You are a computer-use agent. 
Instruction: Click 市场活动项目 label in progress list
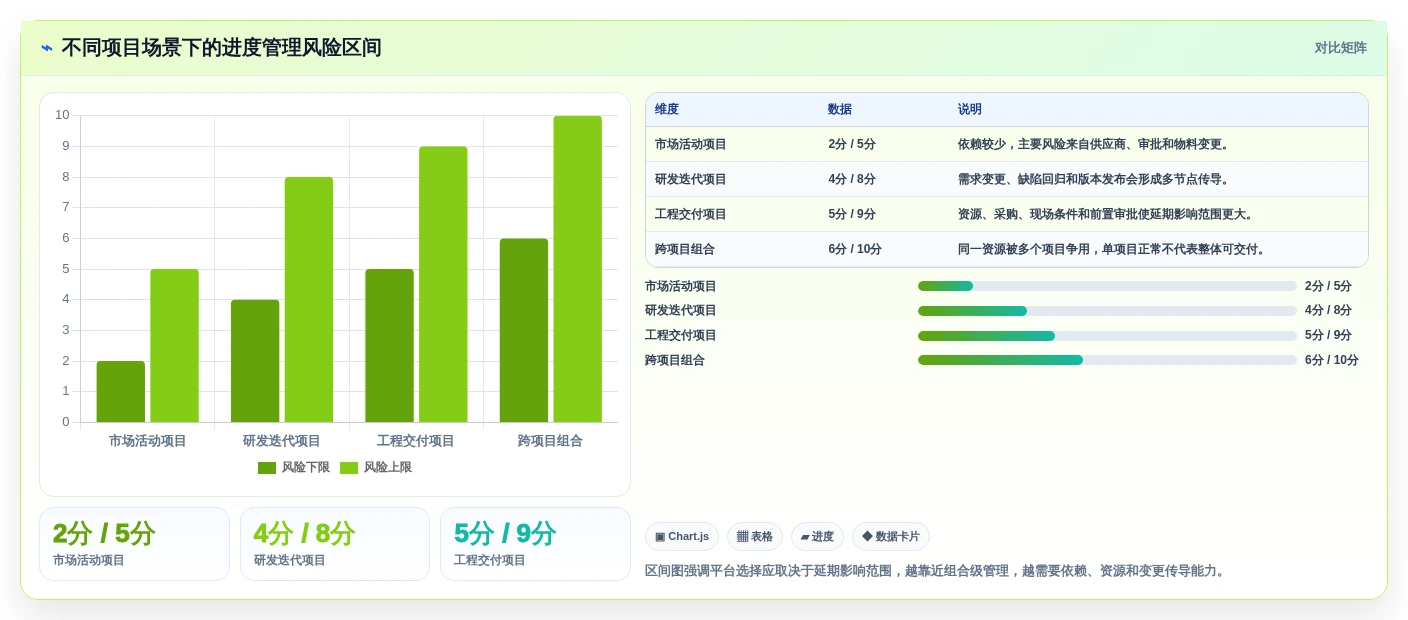point(681,286)
